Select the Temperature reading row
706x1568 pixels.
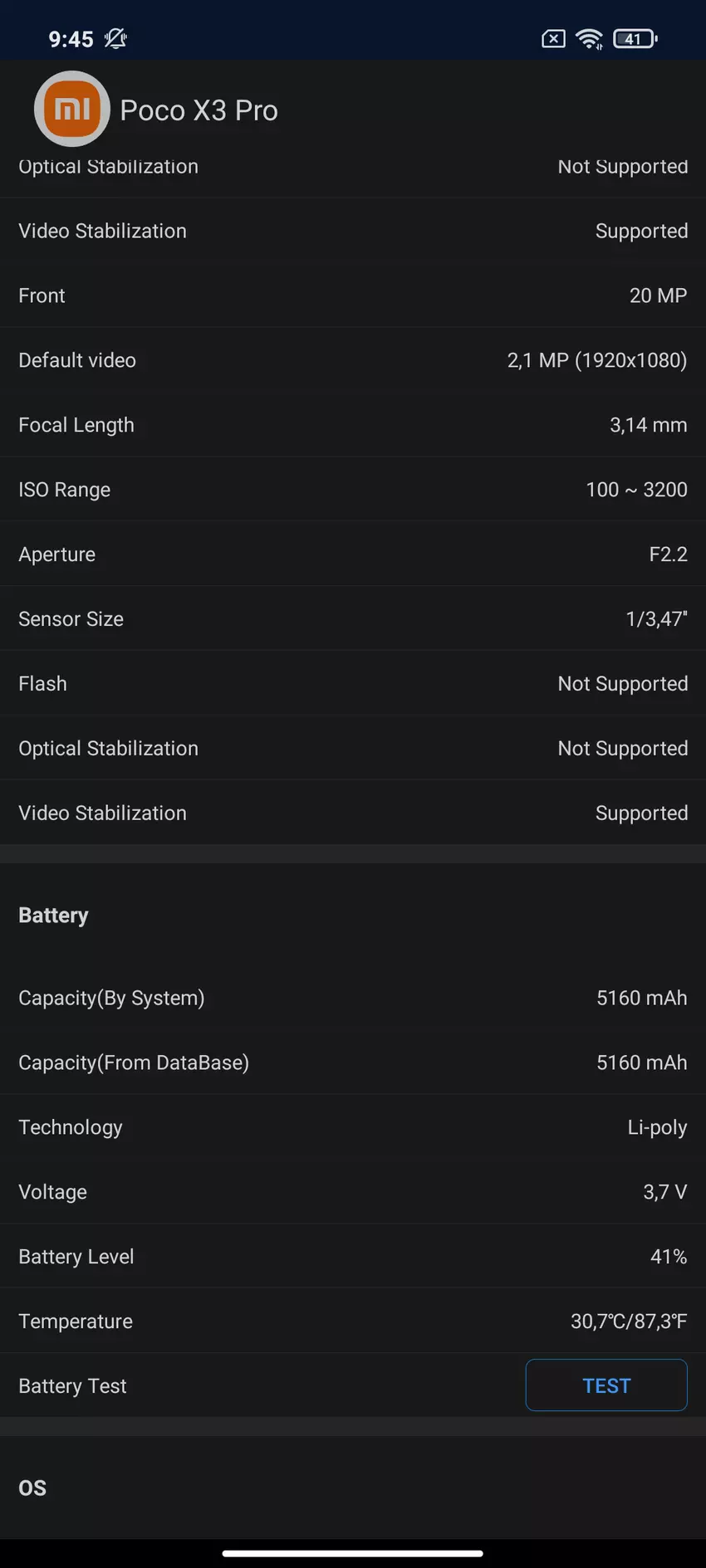point(353,1321)
